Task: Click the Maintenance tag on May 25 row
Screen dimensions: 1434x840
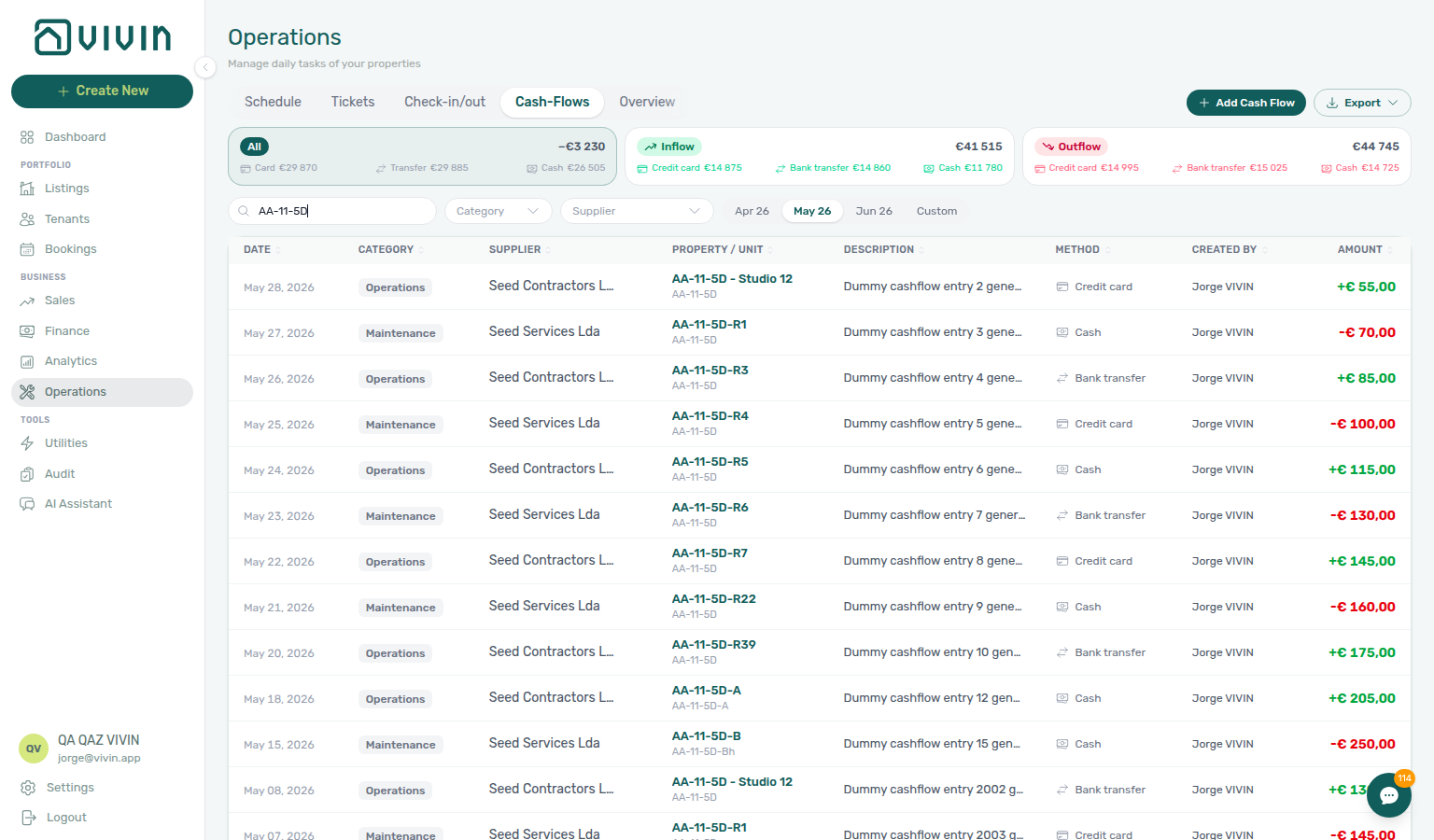Action: (x=401, y=425)
